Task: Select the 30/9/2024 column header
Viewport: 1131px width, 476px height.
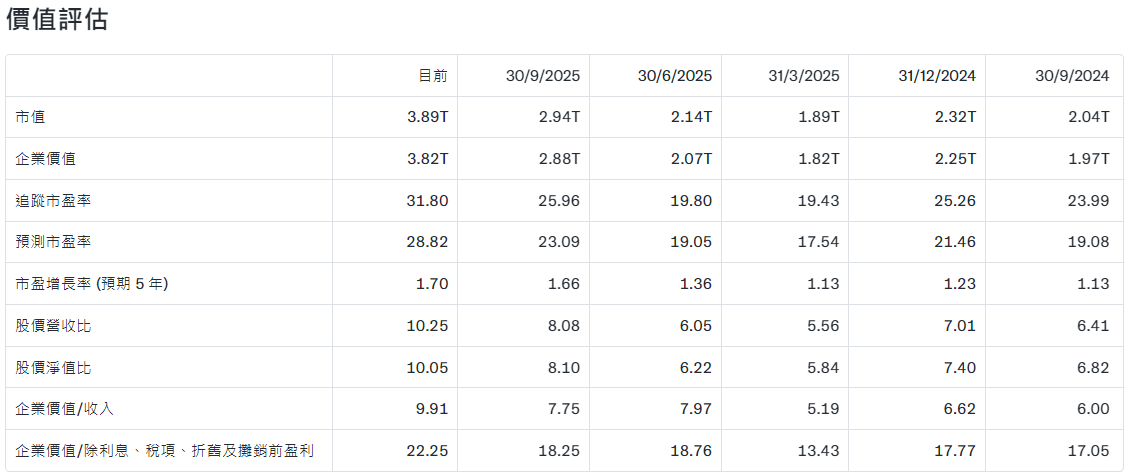Action: (x=1072, y=76)
